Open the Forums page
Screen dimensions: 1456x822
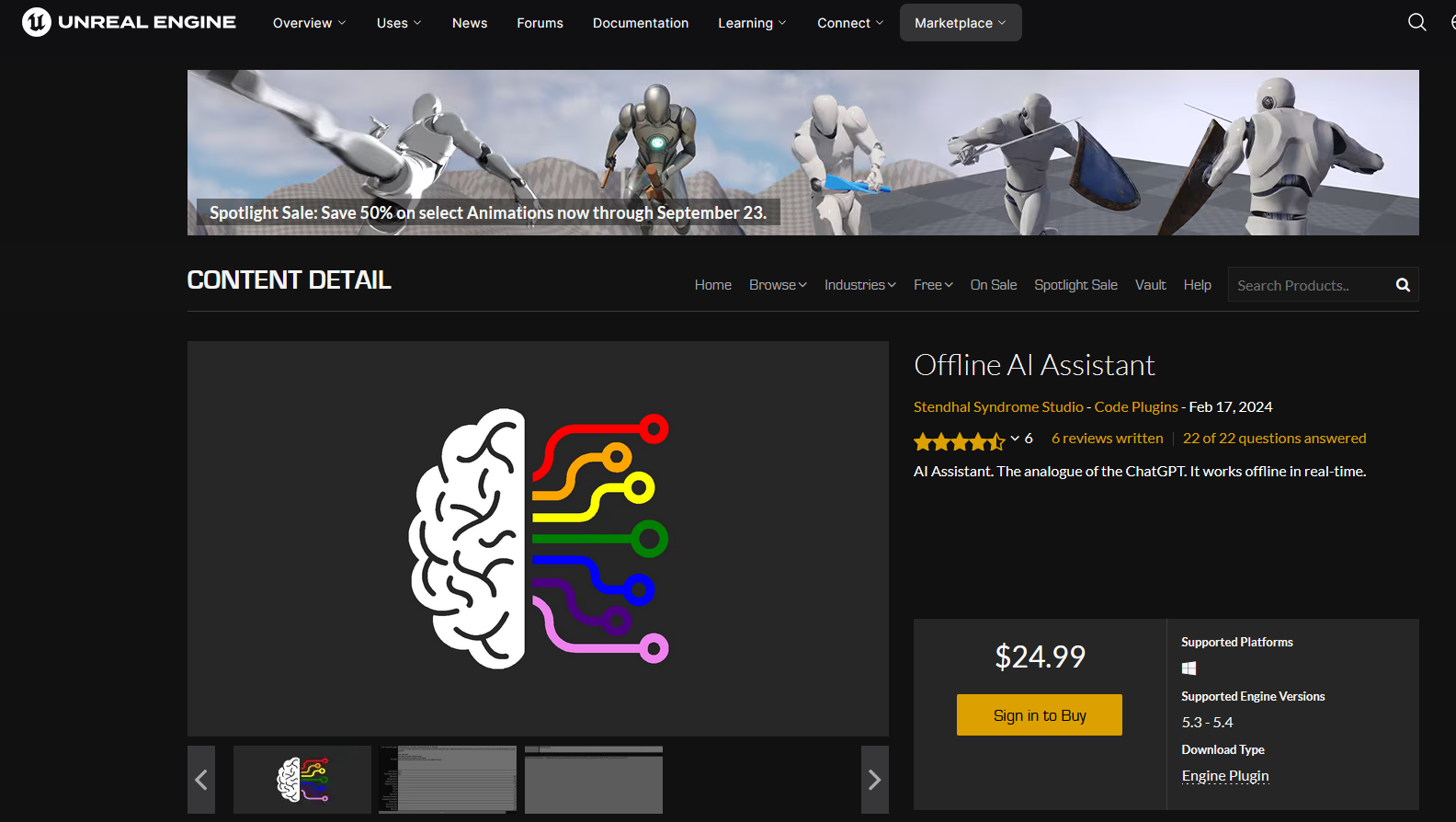point(540,23)
